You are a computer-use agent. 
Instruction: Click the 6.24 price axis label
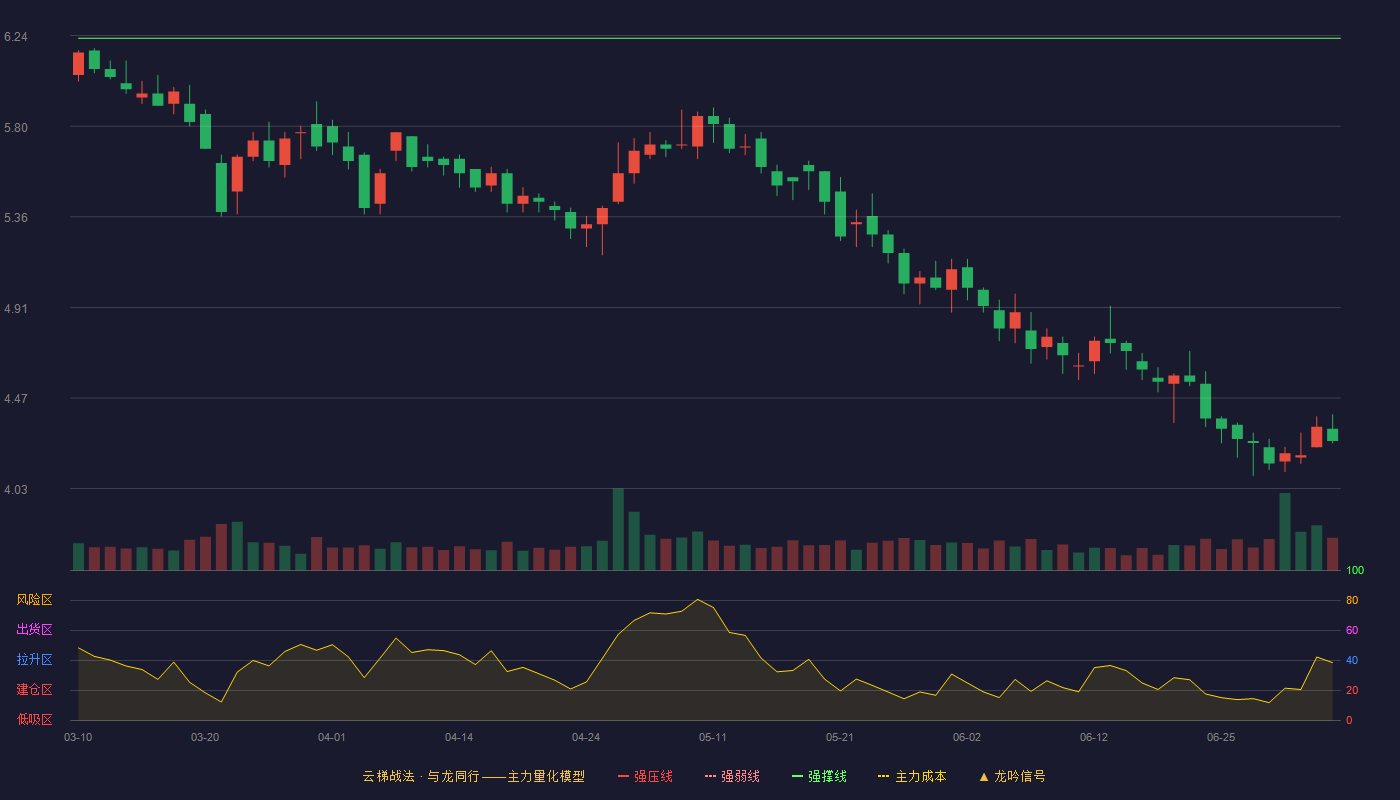(16, 37)
